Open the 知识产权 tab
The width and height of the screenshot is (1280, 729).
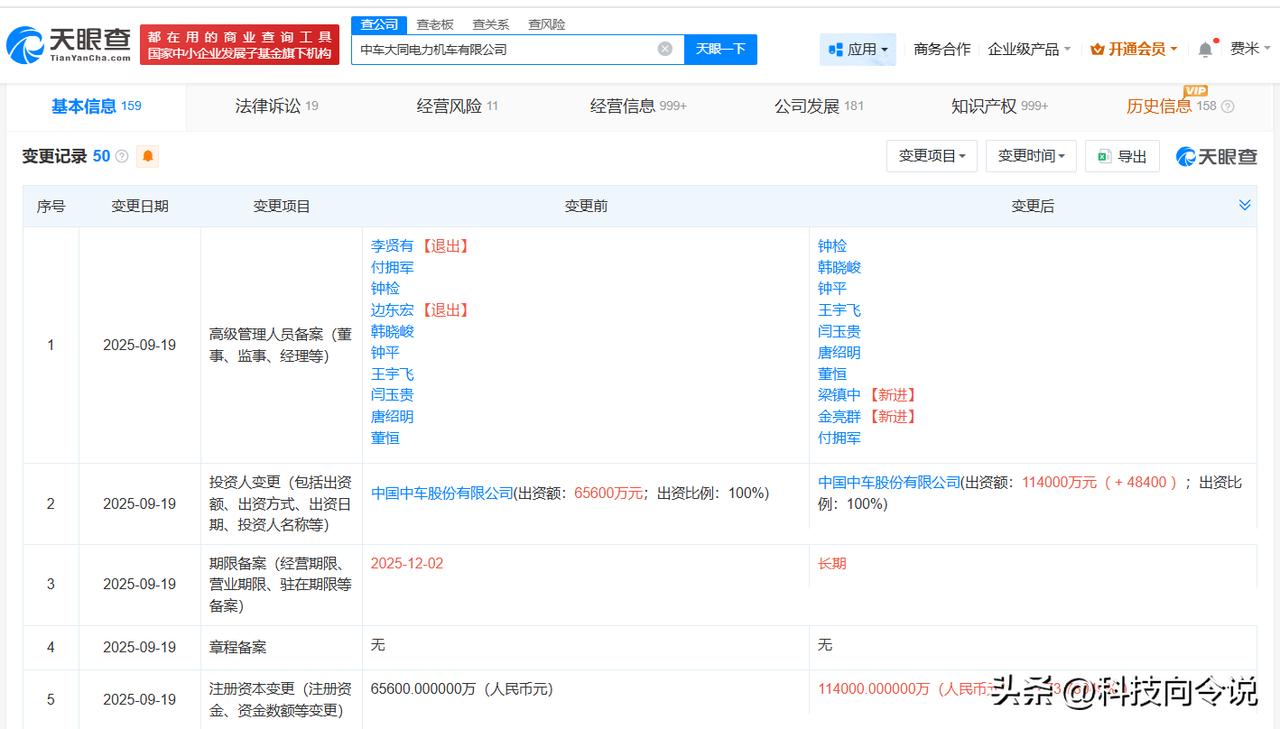[1000, 106]
